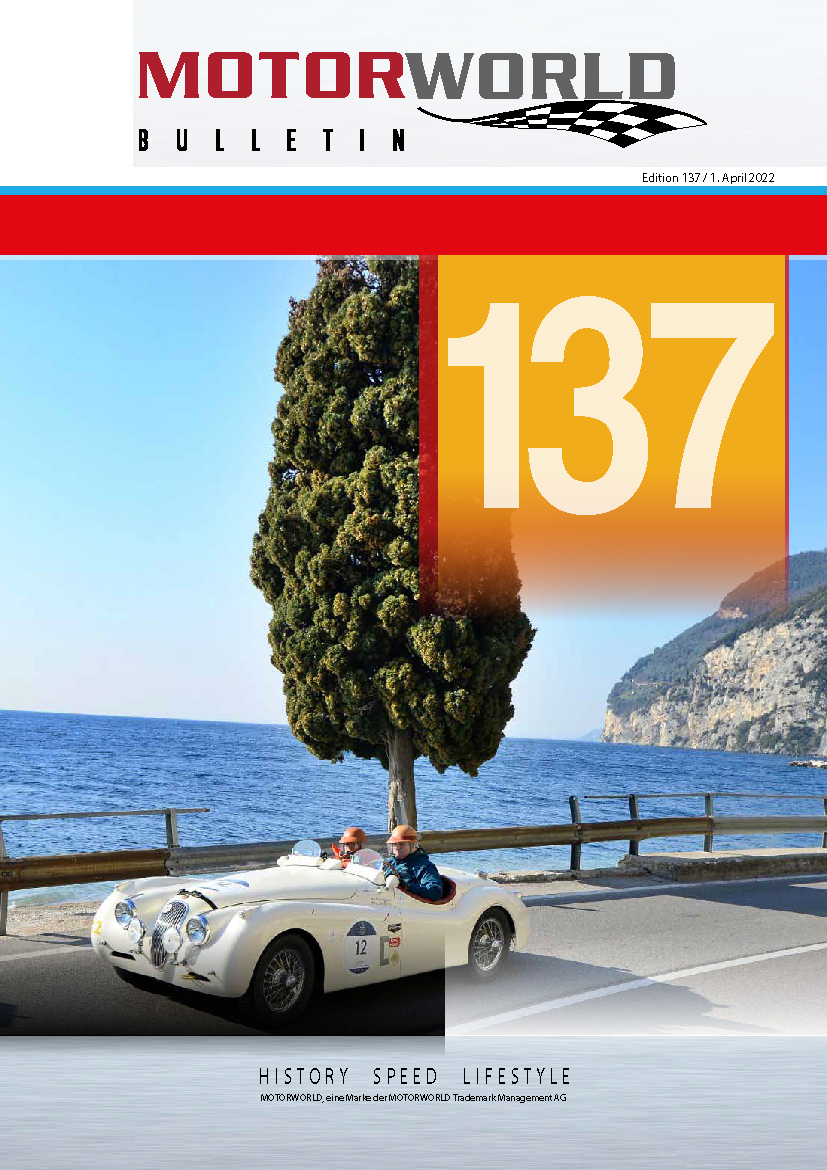This screenshot has width=827, height=1170.
Task: Select the word "LIFESTYLE" in the tagline
Action: [x=517, y=1076]
